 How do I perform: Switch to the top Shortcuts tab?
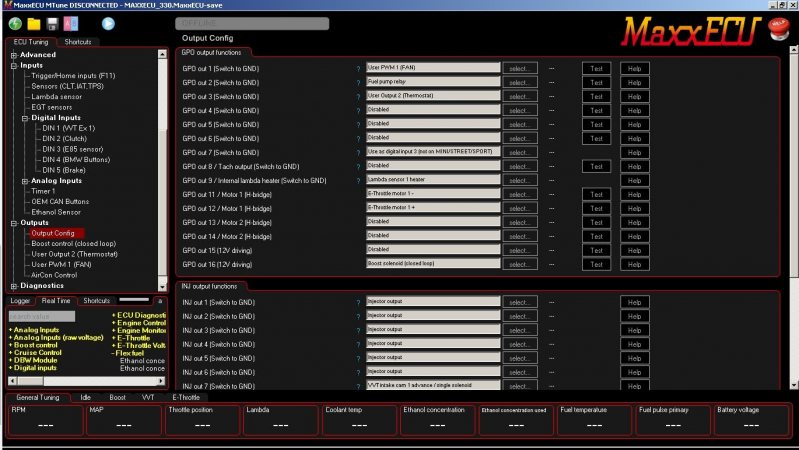point(77,42)
